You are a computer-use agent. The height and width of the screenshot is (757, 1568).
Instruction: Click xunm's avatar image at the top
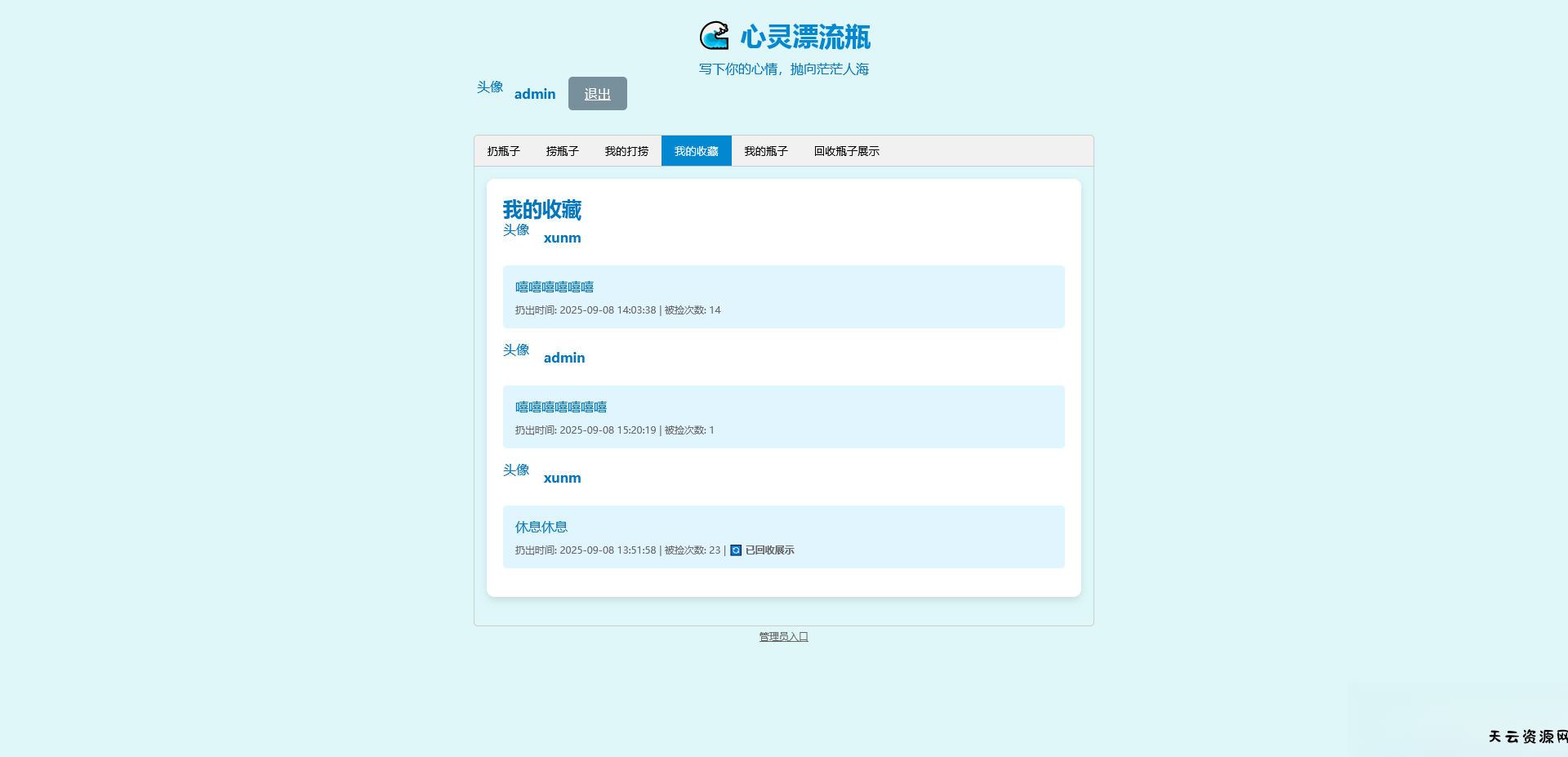coord(515,230)
